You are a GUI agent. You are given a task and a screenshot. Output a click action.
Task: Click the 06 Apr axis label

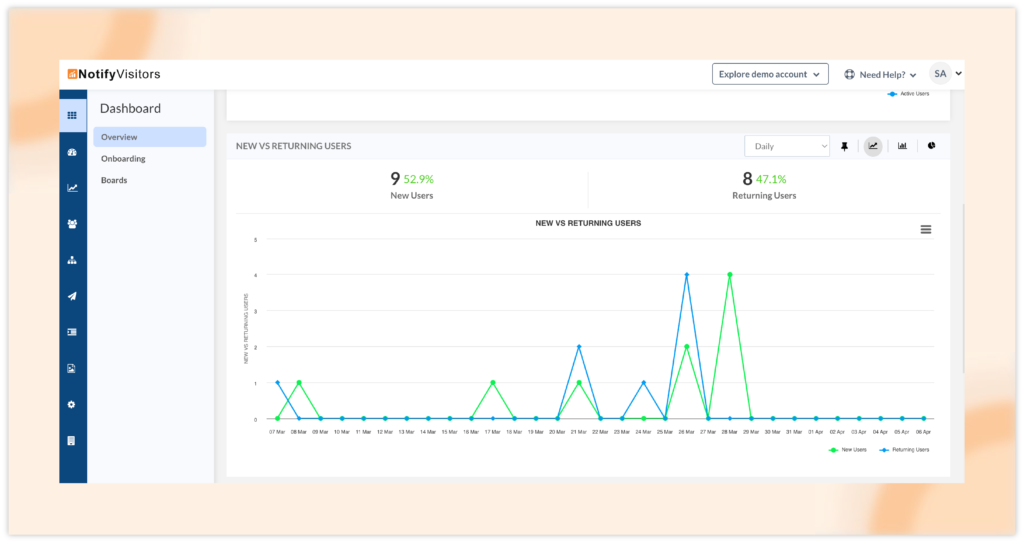point(923,432)
